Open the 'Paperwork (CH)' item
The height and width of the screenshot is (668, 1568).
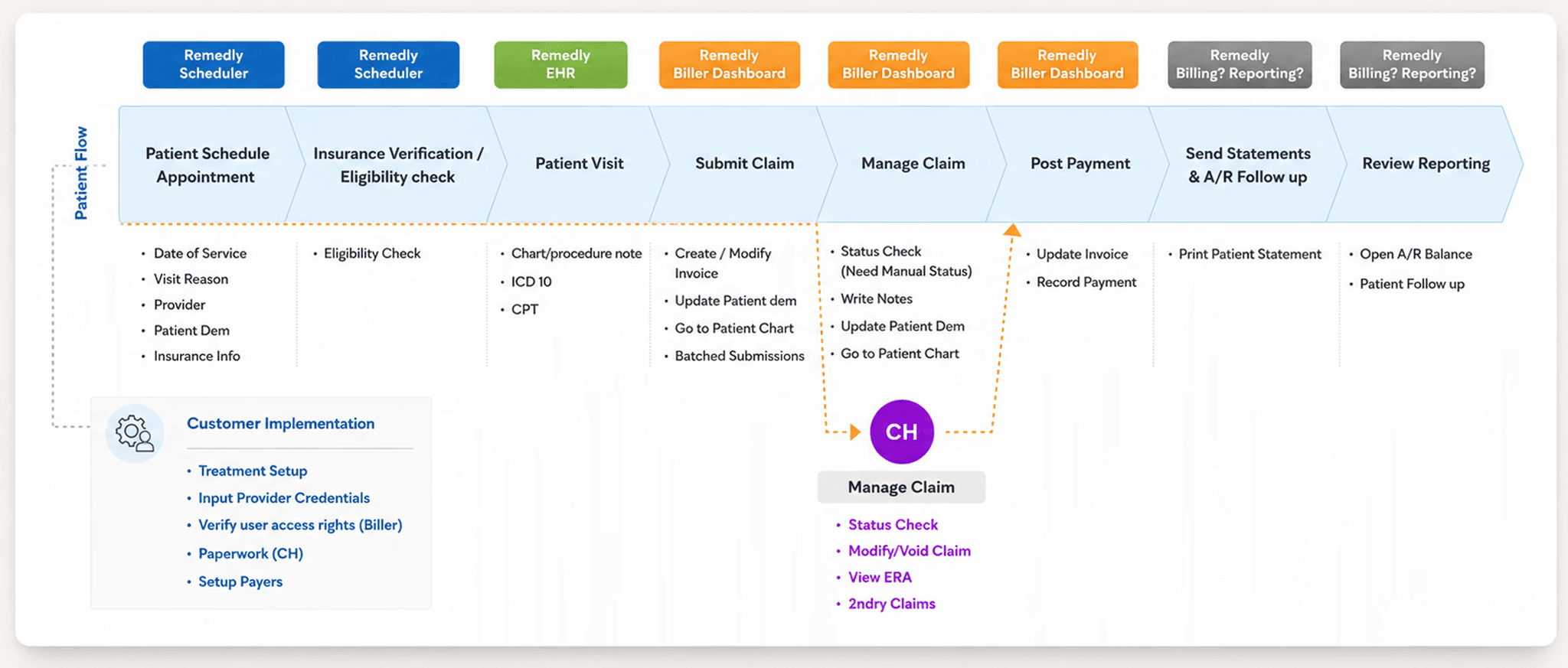click(251, 553)
